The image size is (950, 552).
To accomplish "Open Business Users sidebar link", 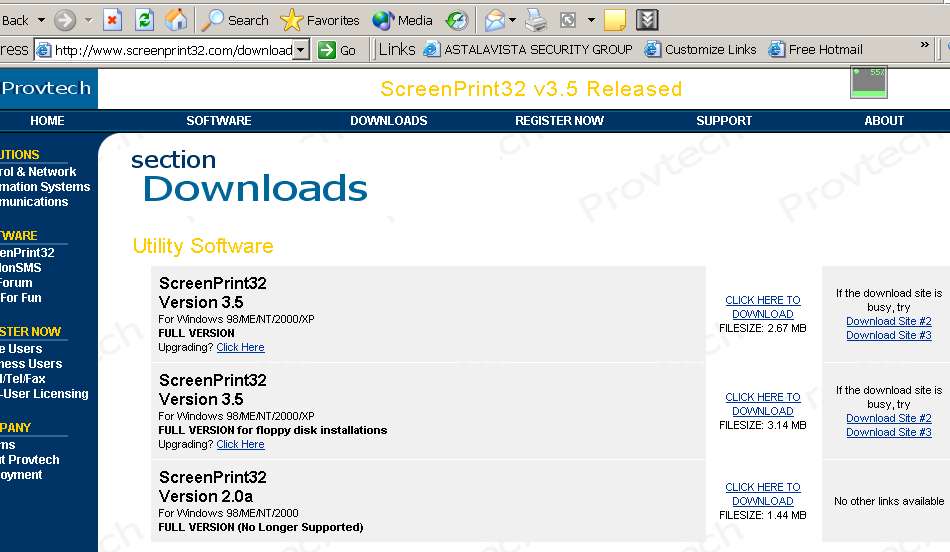I will [x=31, y=364].
